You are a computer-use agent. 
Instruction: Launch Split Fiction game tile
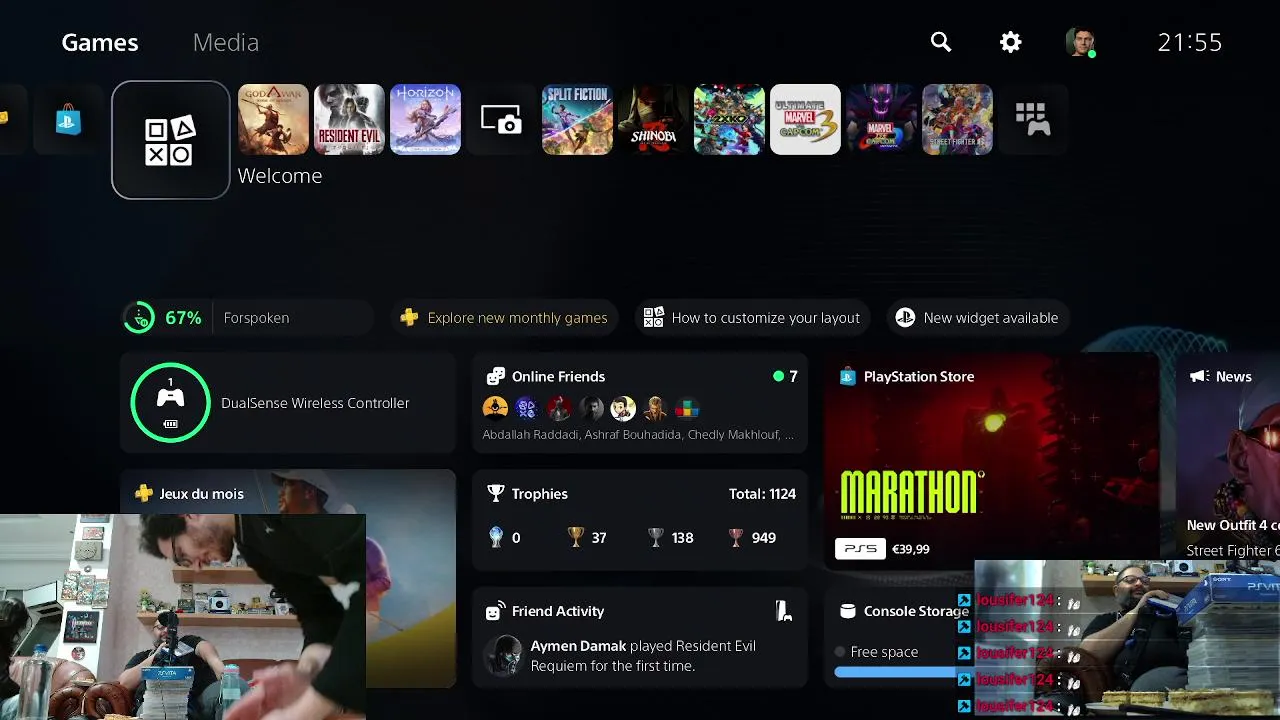tap(577, 120)
